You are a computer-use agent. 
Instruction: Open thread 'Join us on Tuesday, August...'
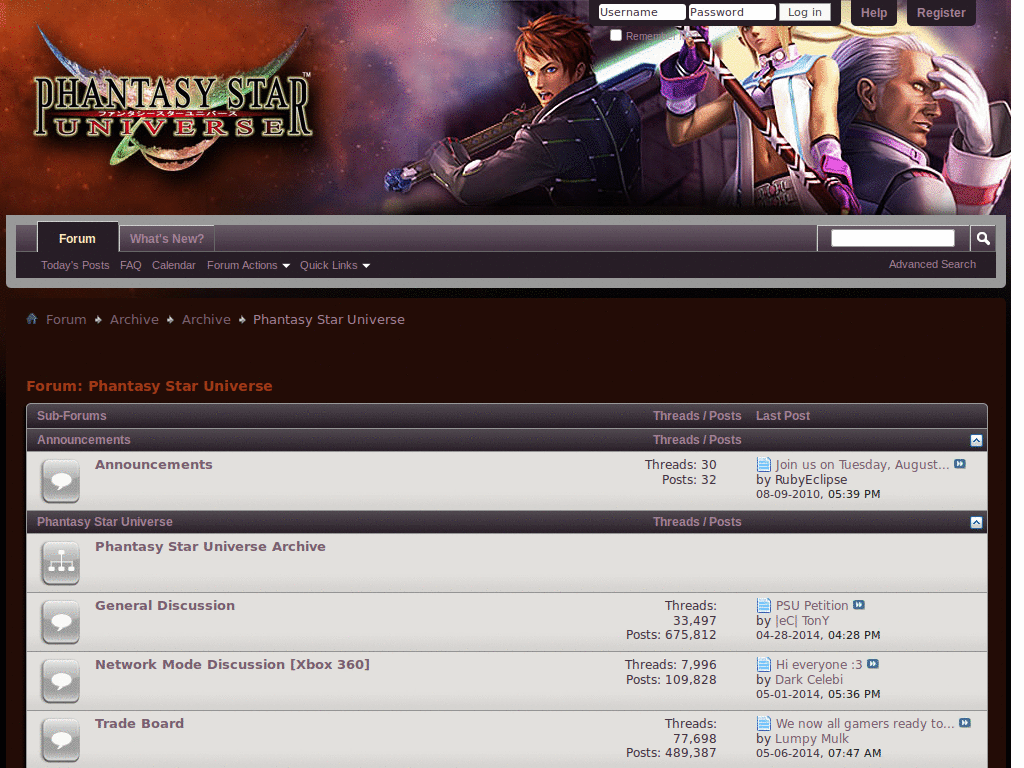pyautogui.click(x=862, y=464)
